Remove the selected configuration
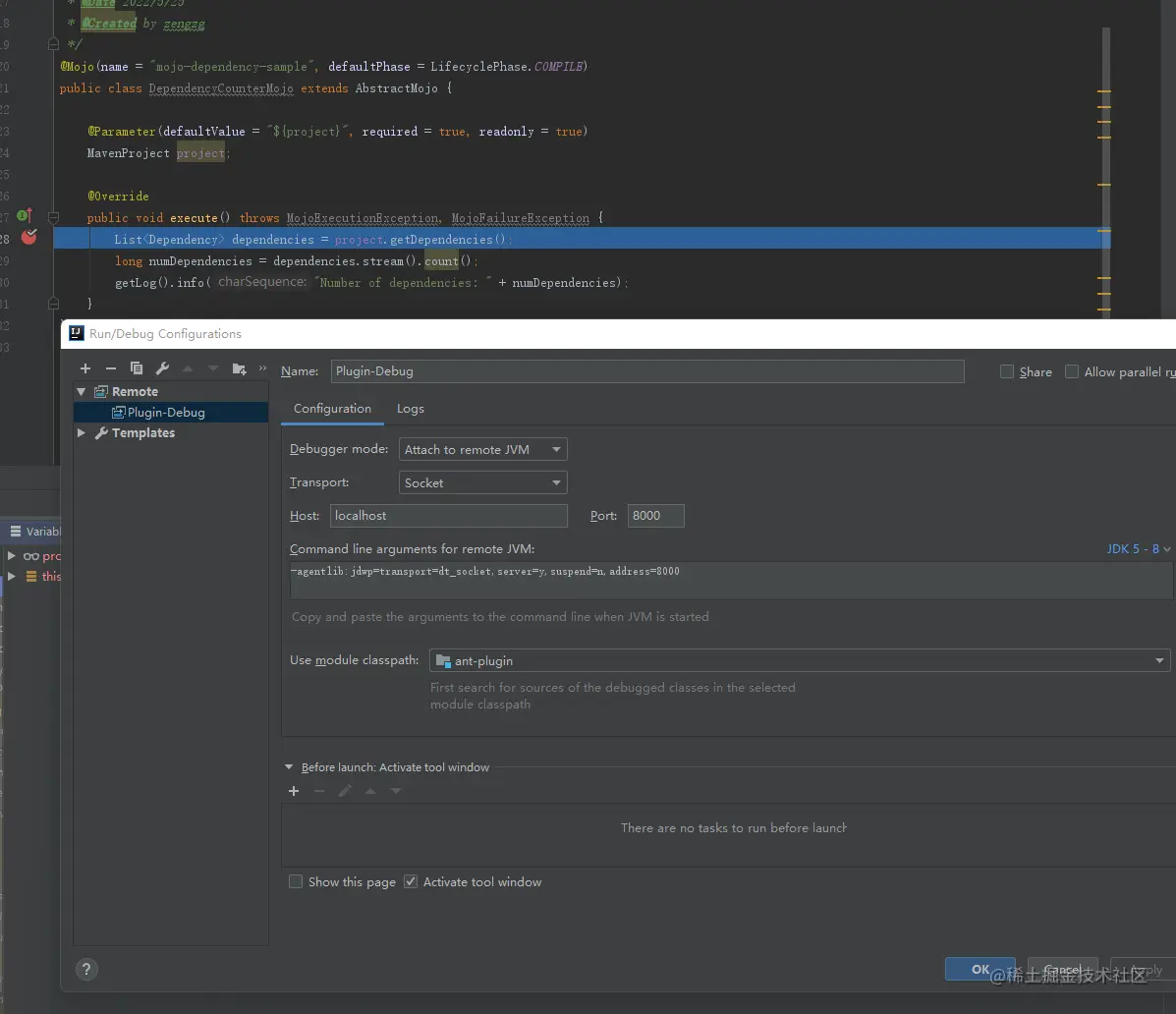The width and height of the screenshot is (1176, 1014). coord(111,367)
